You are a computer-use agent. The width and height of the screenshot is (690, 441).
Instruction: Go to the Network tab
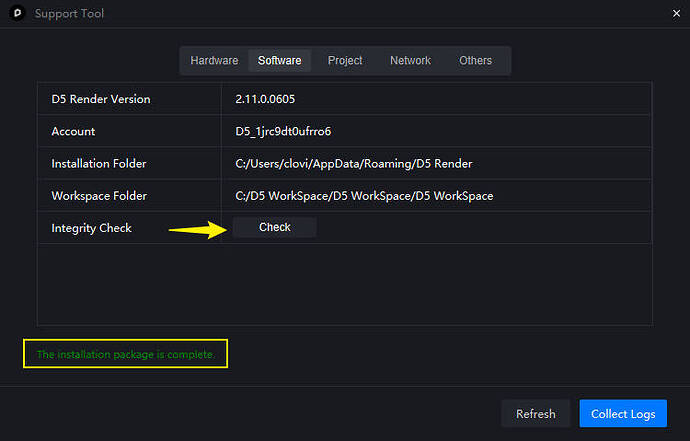pyautogui.click(x=410, y=60)
